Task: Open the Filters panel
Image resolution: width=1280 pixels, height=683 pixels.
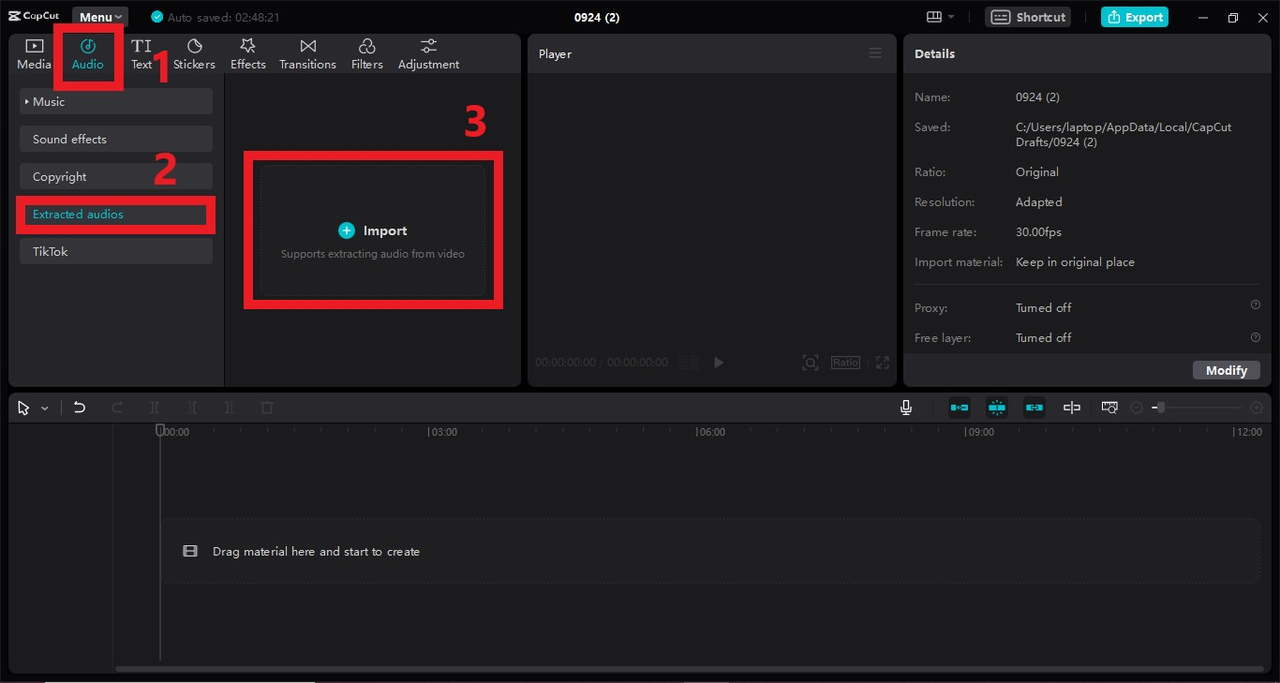Action: pyautogui.click(x=367, y=54)
